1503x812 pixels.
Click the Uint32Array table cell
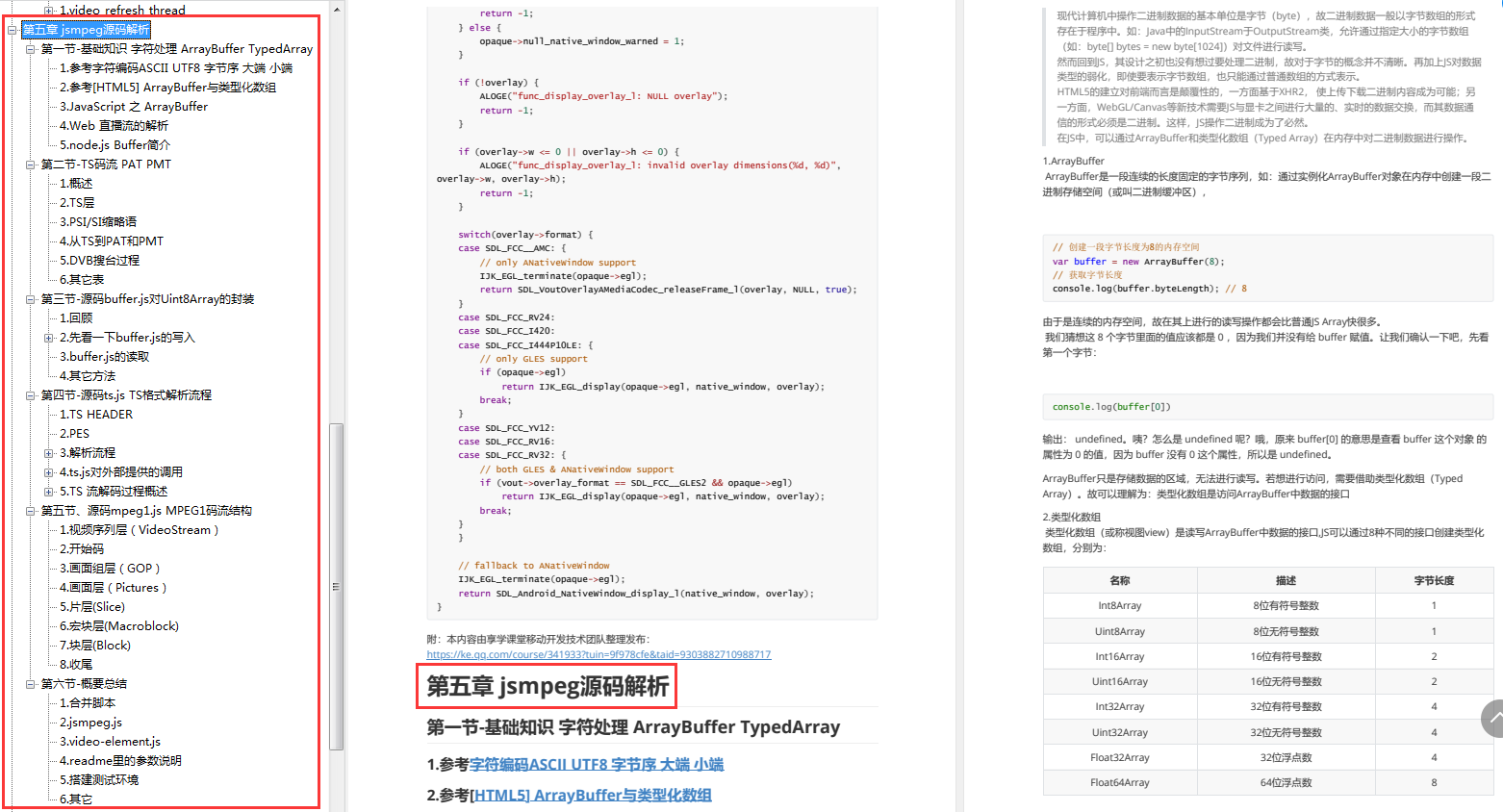click(x=1120, y=732)
